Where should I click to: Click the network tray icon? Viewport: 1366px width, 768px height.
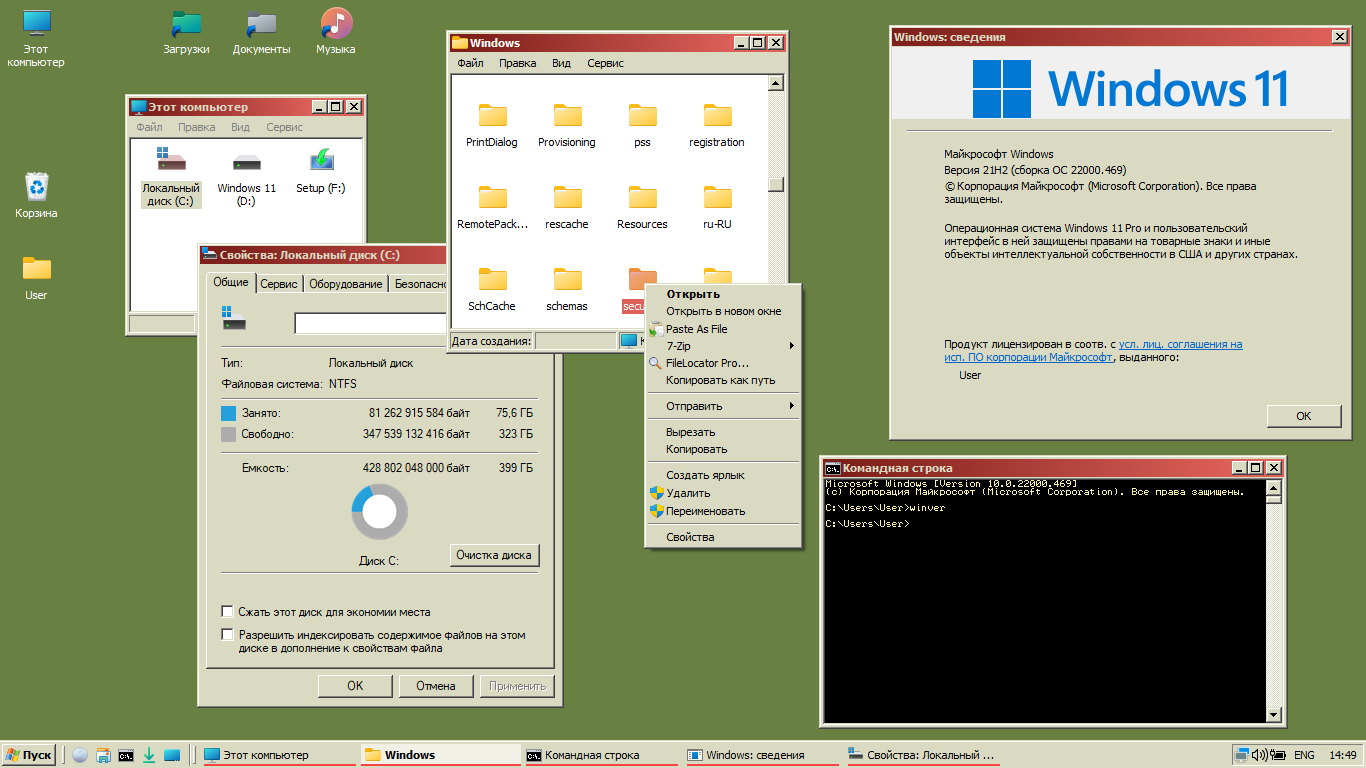click(x=1244, y=755)
